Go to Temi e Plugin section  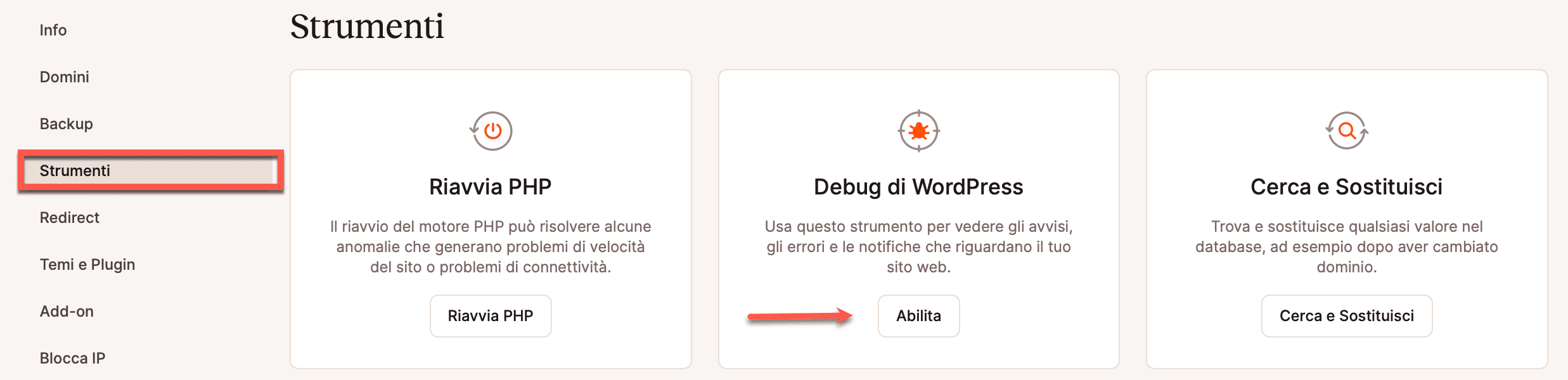[x=87, y=264]
